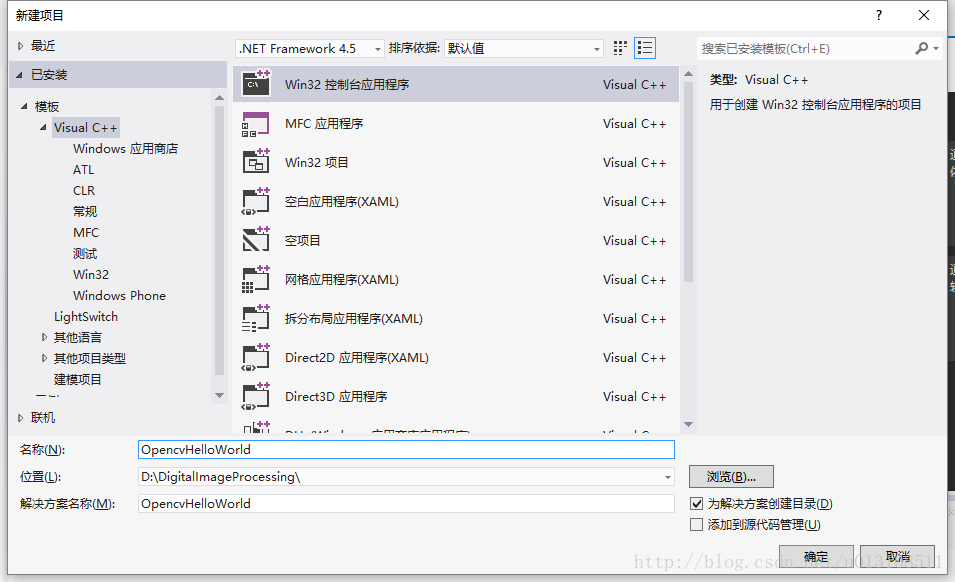Click the 解决方案名称 input field
955x582 pixels.
point(406,503)
